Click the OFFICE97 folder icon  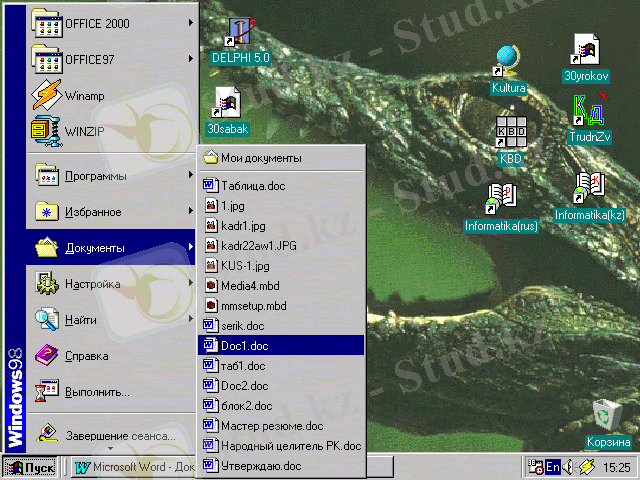tap(47, 60)
